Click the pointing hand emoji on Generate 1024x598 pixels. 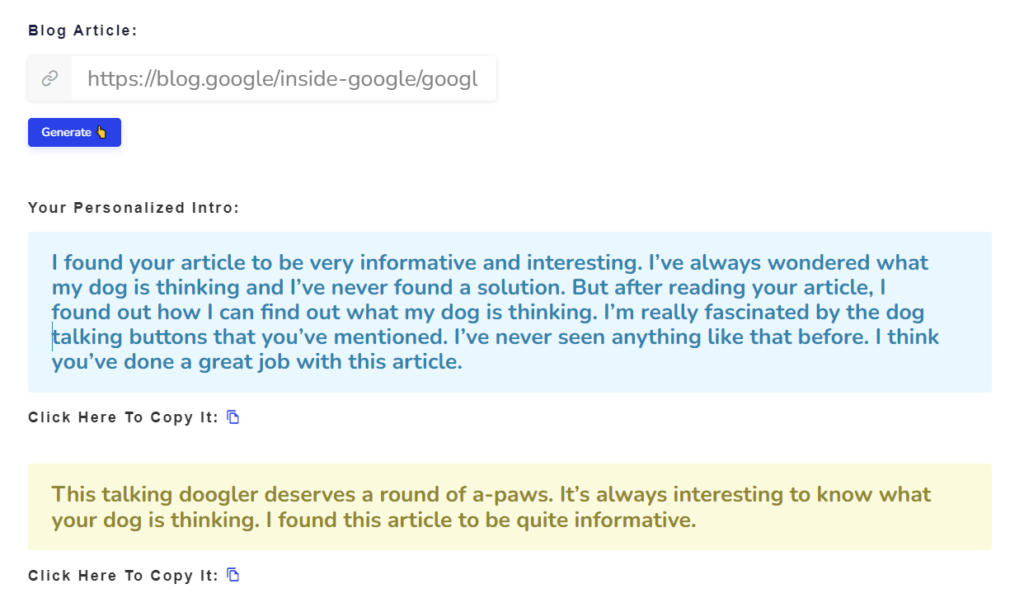click(101, 132)
